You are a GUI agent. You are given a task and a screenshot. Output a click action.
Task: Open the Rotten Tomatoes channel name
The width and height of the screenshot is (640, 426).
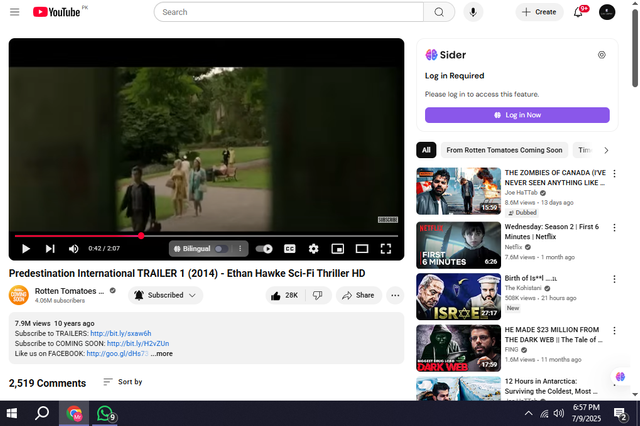click(x=69, y=291)
